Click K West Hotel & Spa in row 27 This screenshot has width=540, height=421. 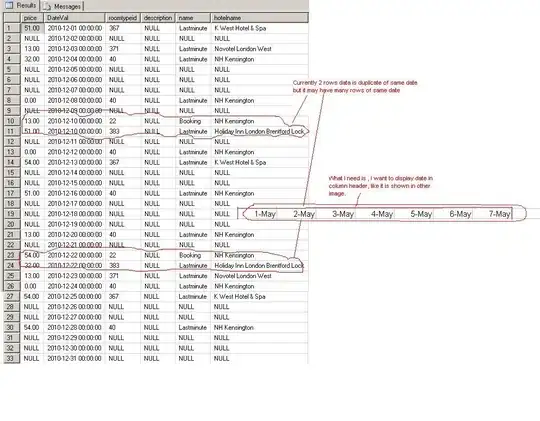coord(239,297)
